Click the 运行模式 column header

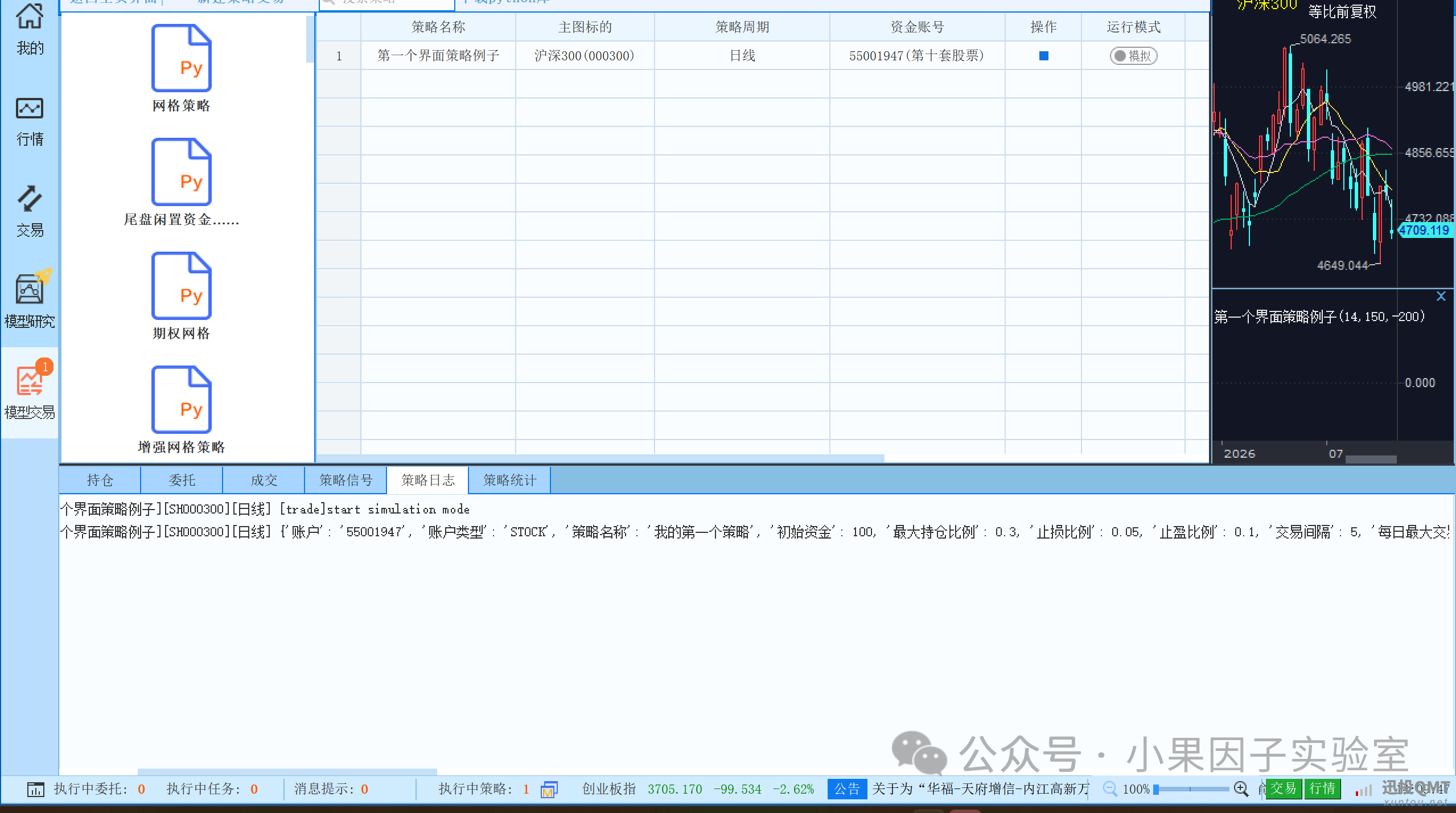coord(1133,27)
